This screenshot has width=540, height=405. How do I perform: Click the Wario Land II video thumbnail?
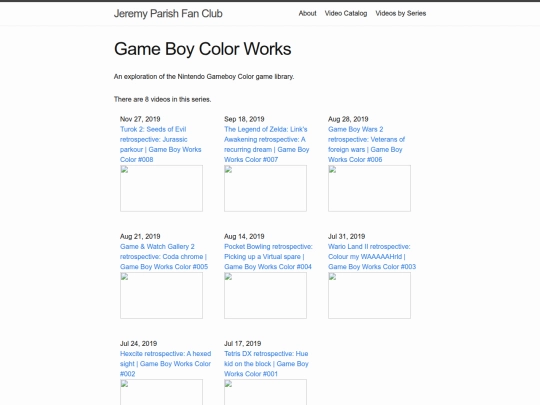click(x=369, y=295)
